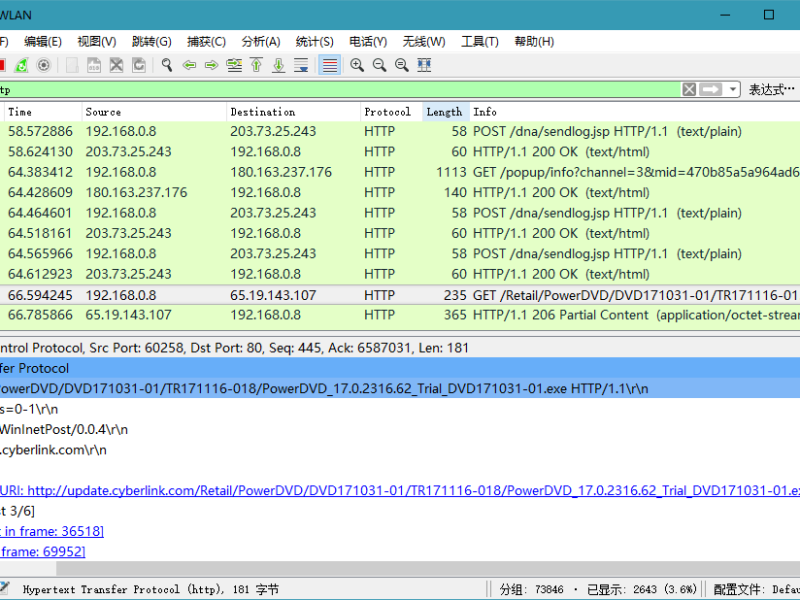Toggle packet list colorize rules icon

pos(330,65)
